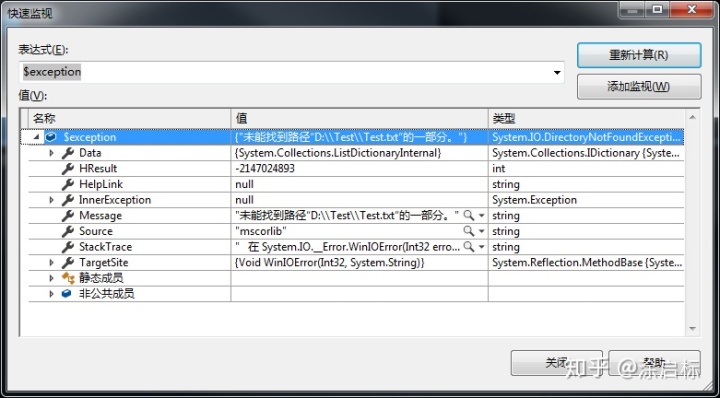Click the HelpLink null value cell
This screenshot has height=398, width=720.
(x=360, y=184)
